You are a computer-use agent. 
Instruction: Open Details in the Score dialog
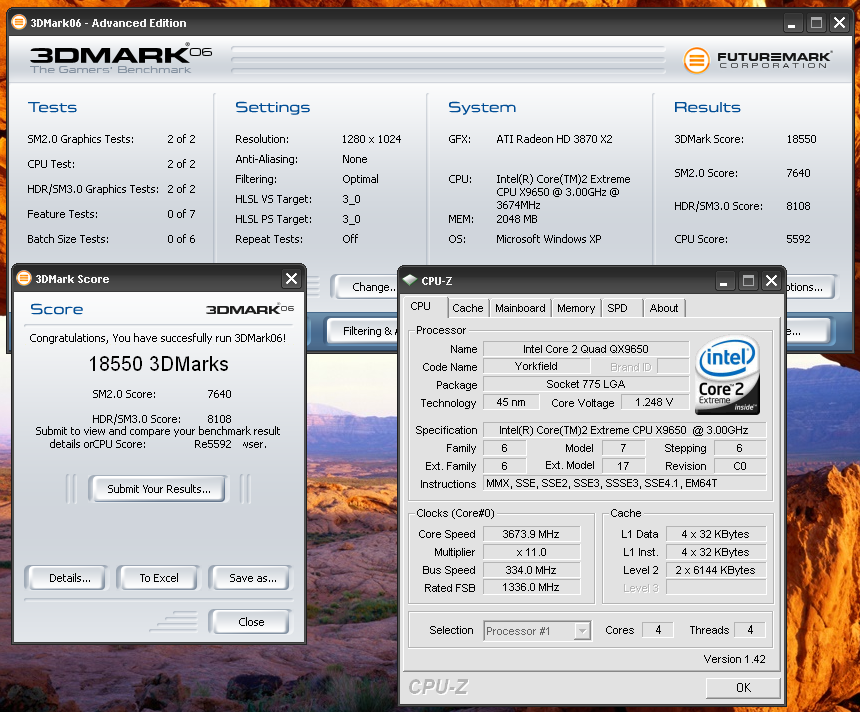[70, 578]
